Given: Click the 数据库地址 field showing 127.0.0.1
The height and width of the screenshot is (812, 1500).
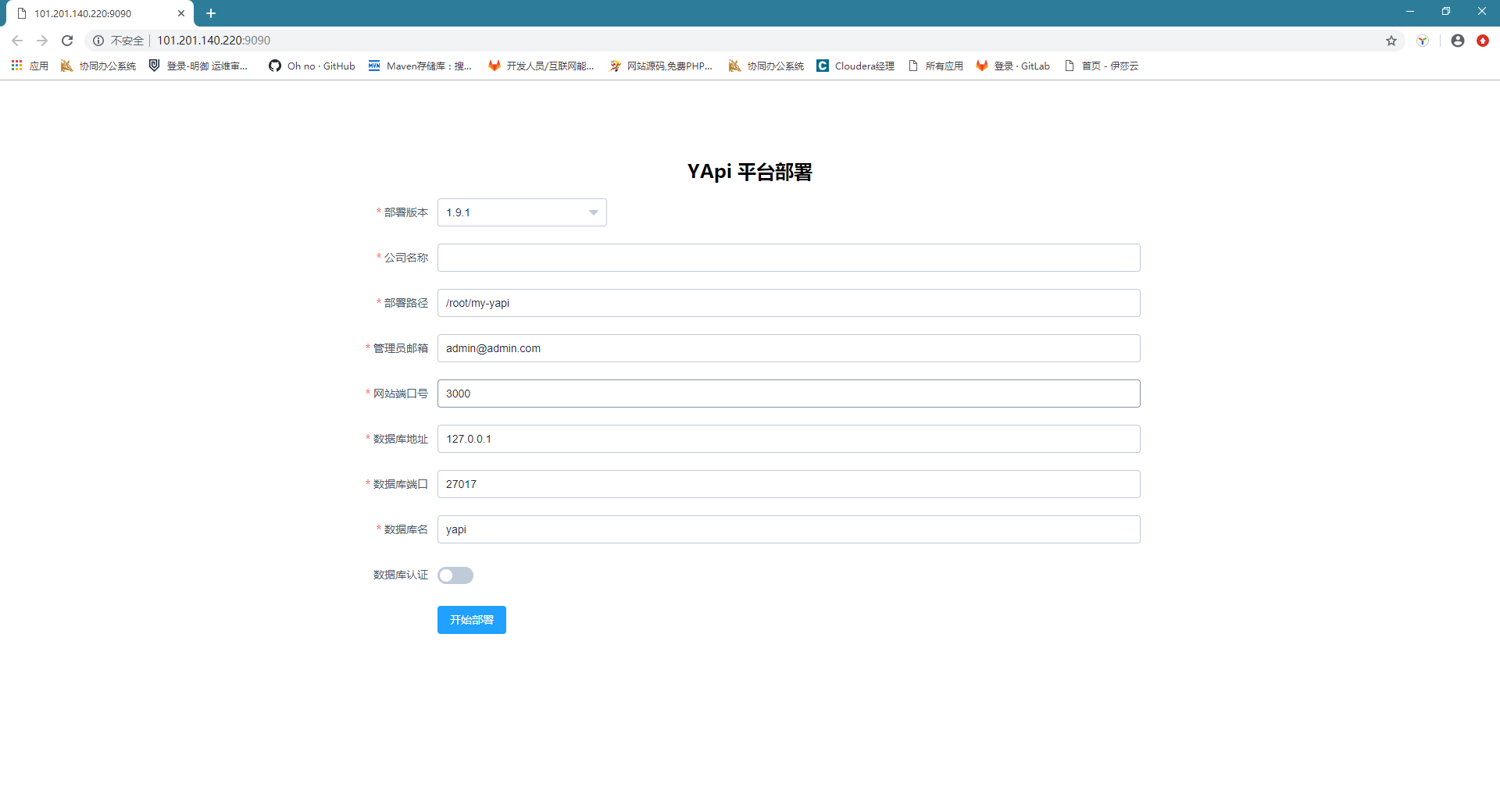Looking at the screenshot, I should pos(789,439).
